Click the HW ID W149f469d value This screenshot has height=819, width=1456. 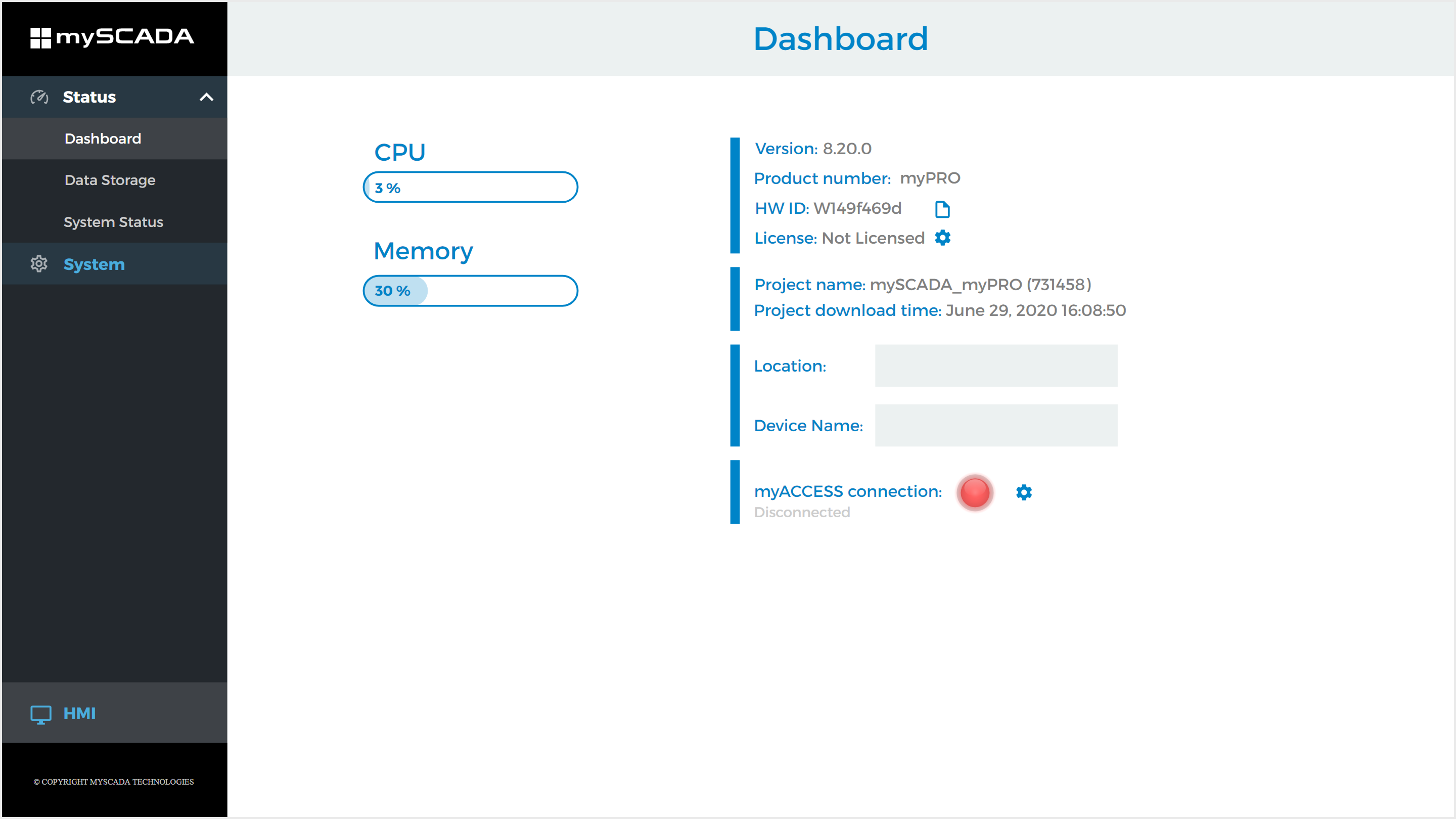[x=857, y=209]
